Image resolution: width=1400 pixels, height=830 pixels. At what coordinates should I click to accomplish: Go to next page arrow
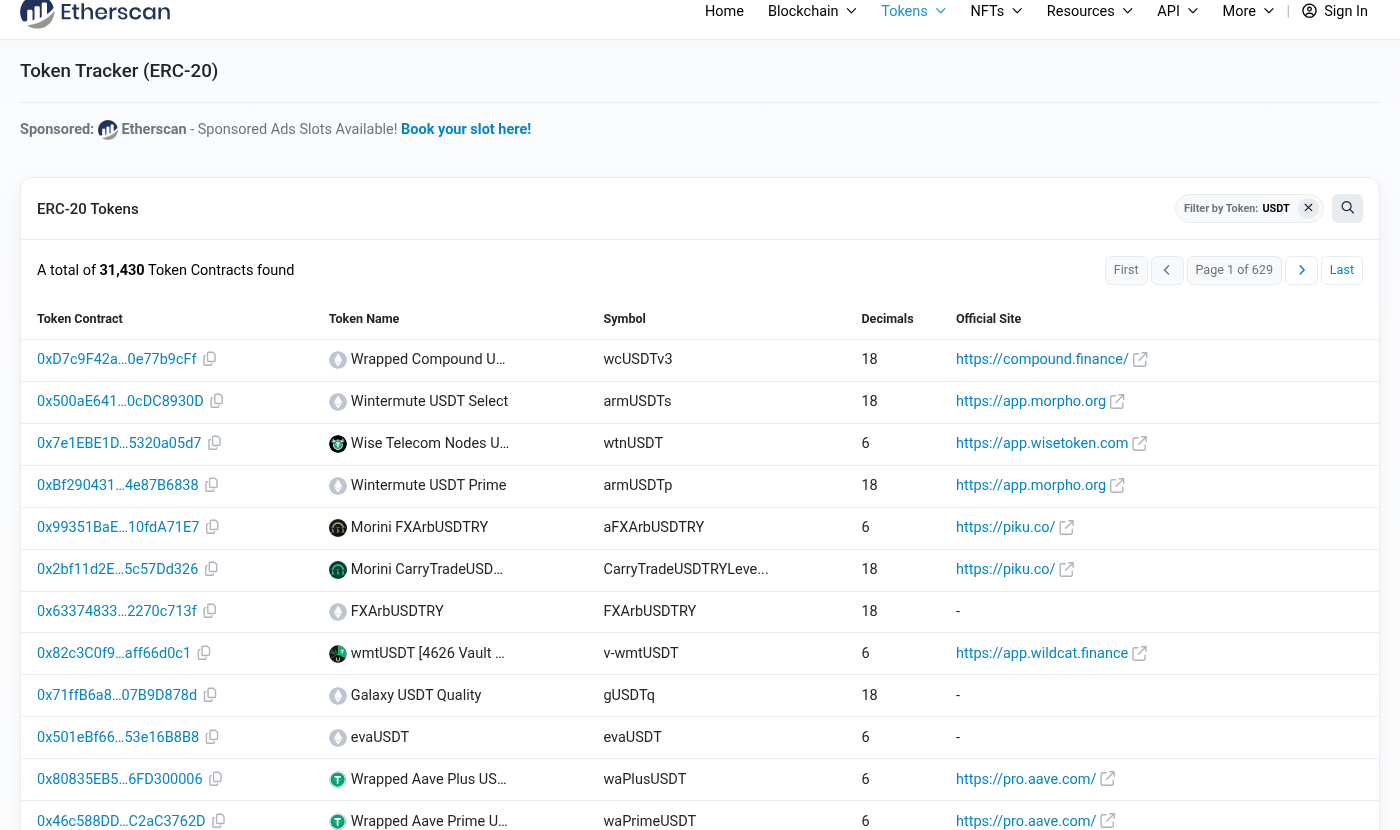(1301, 270)
